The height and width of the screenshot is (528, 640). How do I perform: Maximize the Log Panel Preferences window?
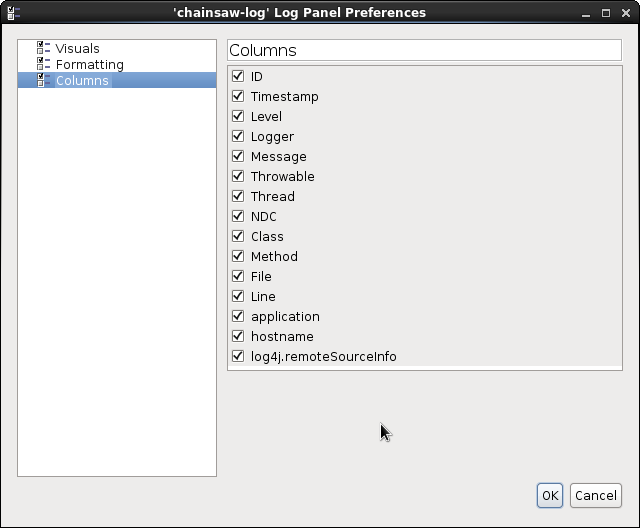click(607, 13)
